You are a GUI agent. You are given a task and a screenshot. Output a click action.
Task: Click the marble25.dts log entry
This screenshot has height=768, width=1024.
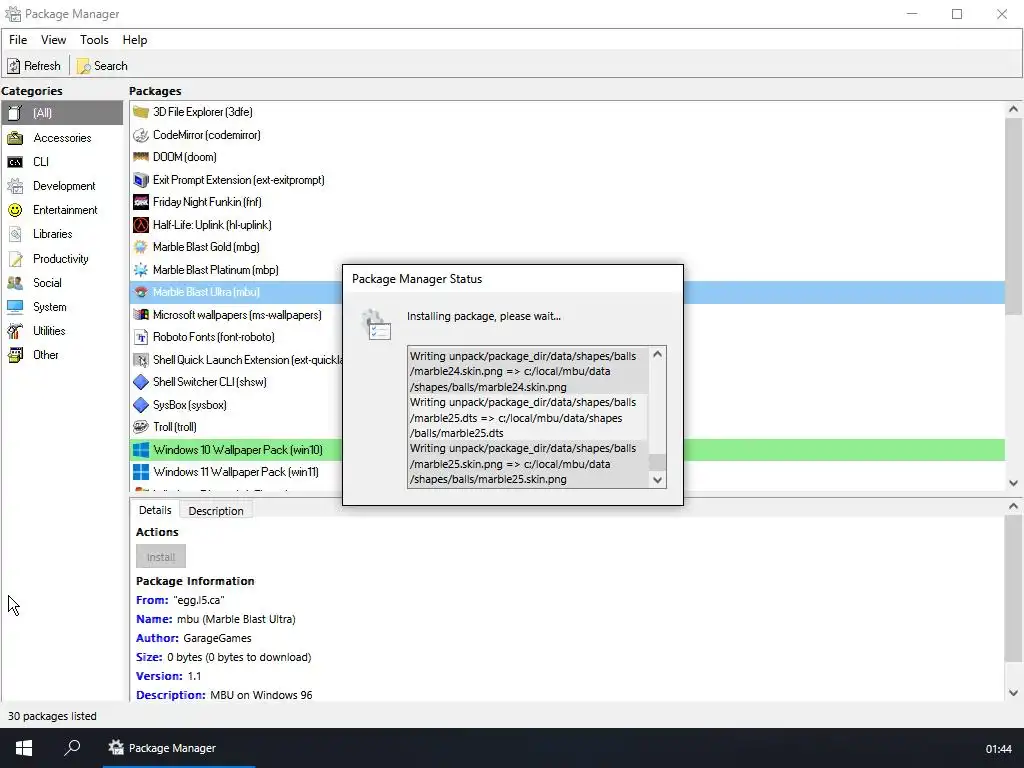[528, 418]
